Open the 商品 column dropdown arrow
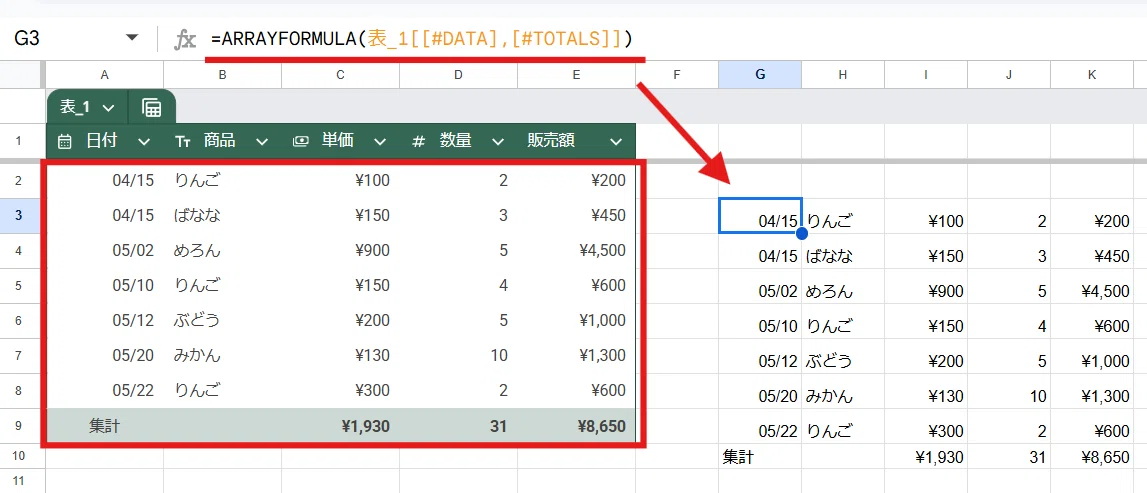This screenshot has width=1147, height=493. tap(262, 142)
